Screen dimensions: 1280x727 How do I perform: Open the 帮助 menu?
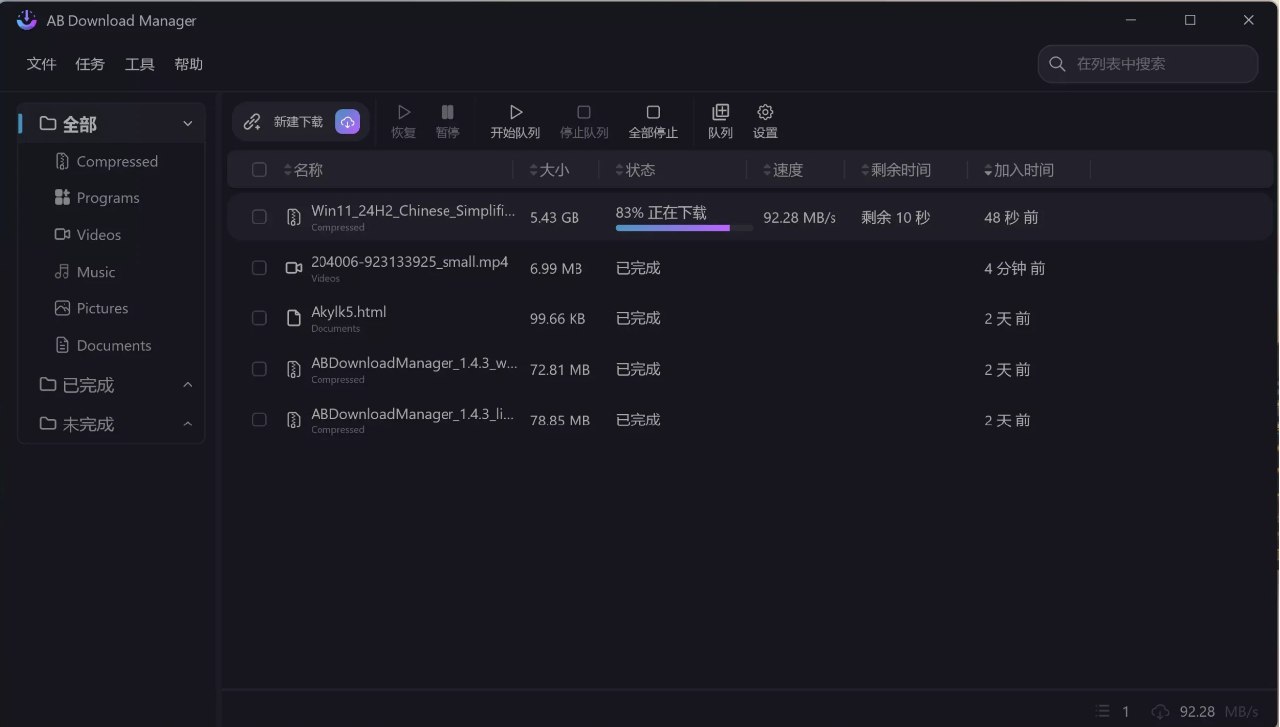coord(188,64)
